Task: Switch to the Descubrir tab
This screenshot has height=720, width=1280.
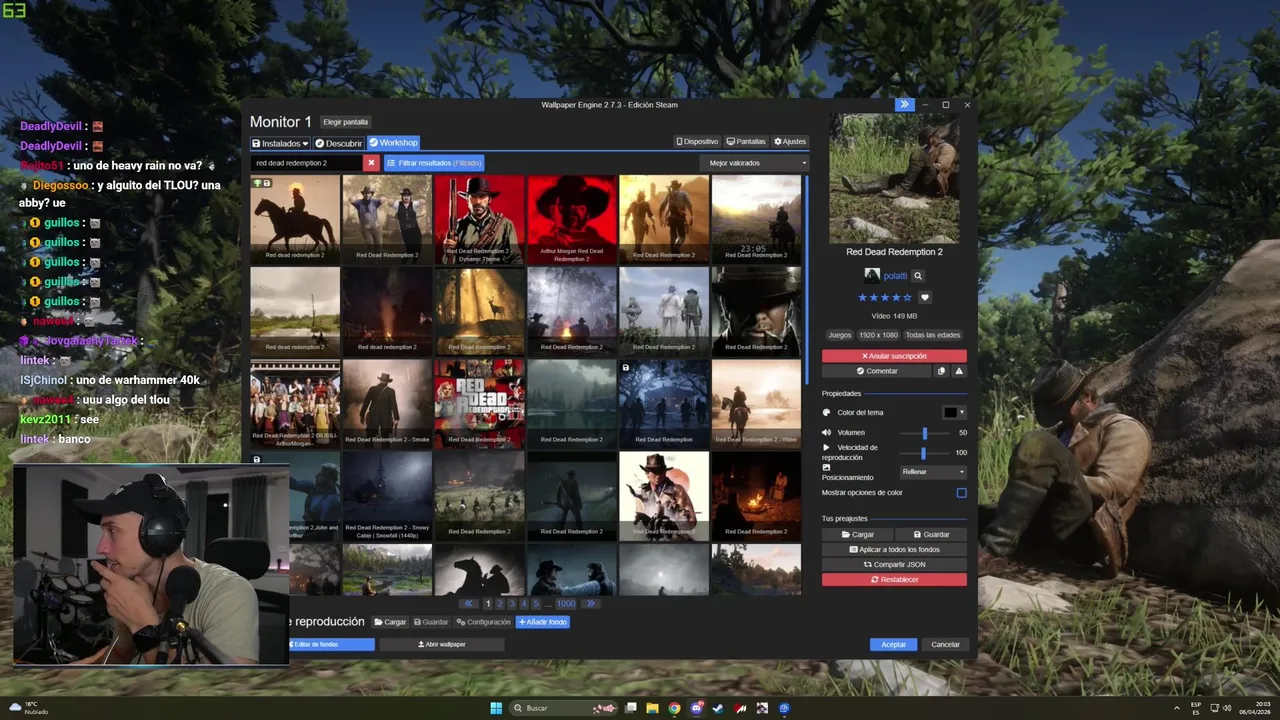Action: point(339,143)
